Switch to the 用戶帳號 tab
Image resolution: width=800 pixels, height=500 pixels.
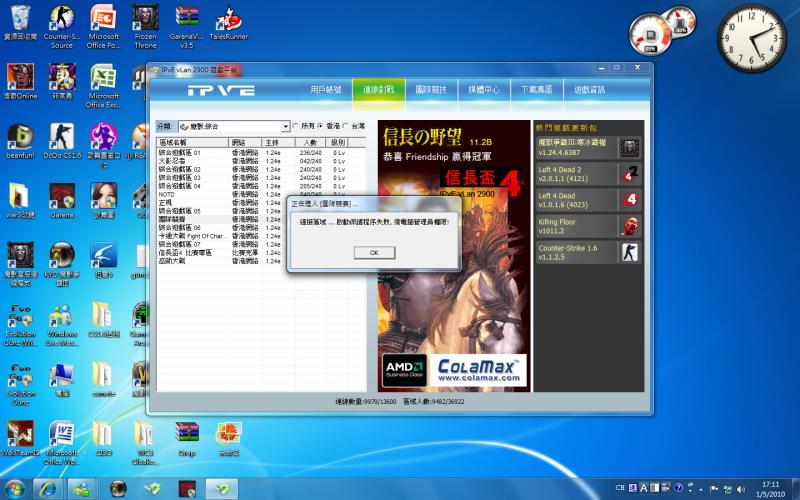pos(326,90)
